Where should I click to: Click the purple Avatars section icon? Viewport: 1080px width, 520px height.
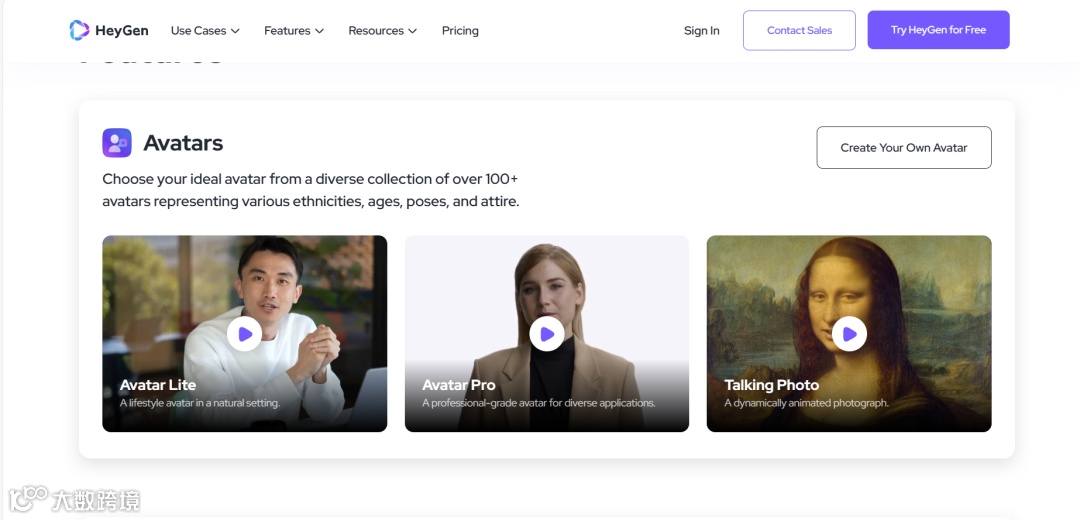pos(117,143)
